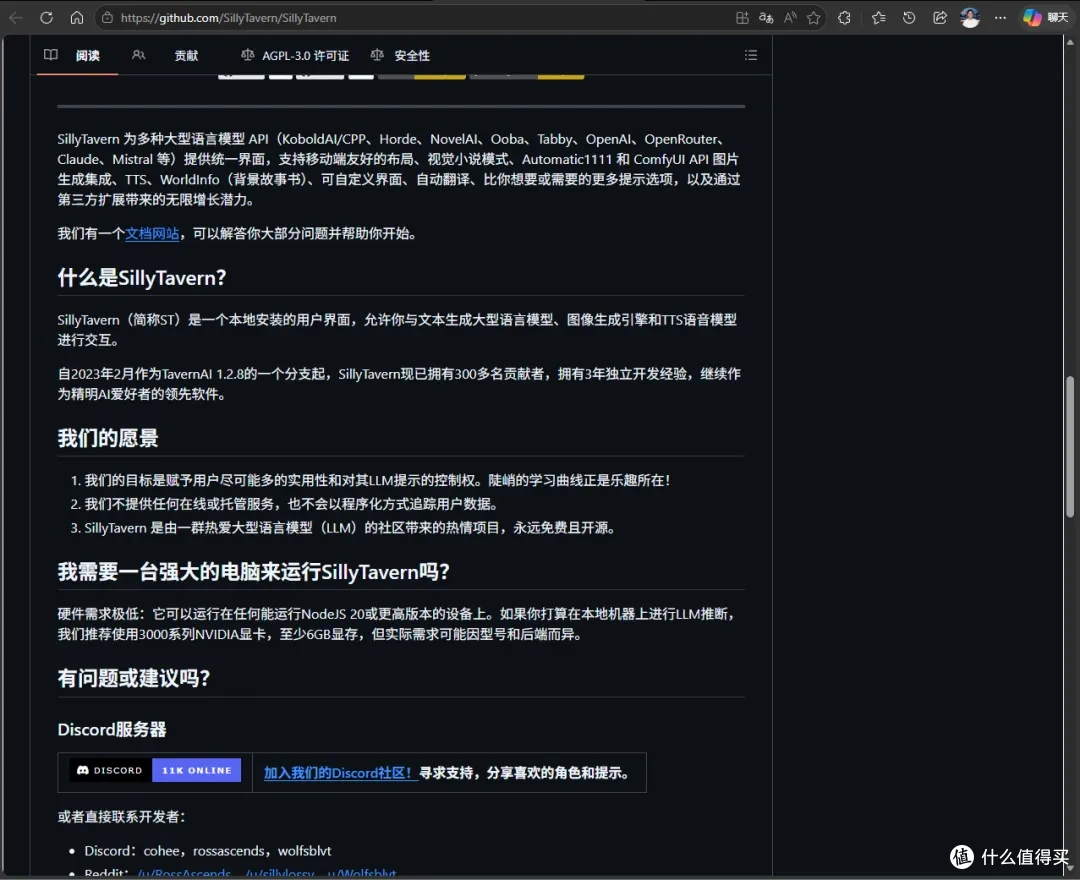Follow the 文档网站 link
This screenshot has width=1080, height=880.
pyautogui.click(x=152, y=234)
